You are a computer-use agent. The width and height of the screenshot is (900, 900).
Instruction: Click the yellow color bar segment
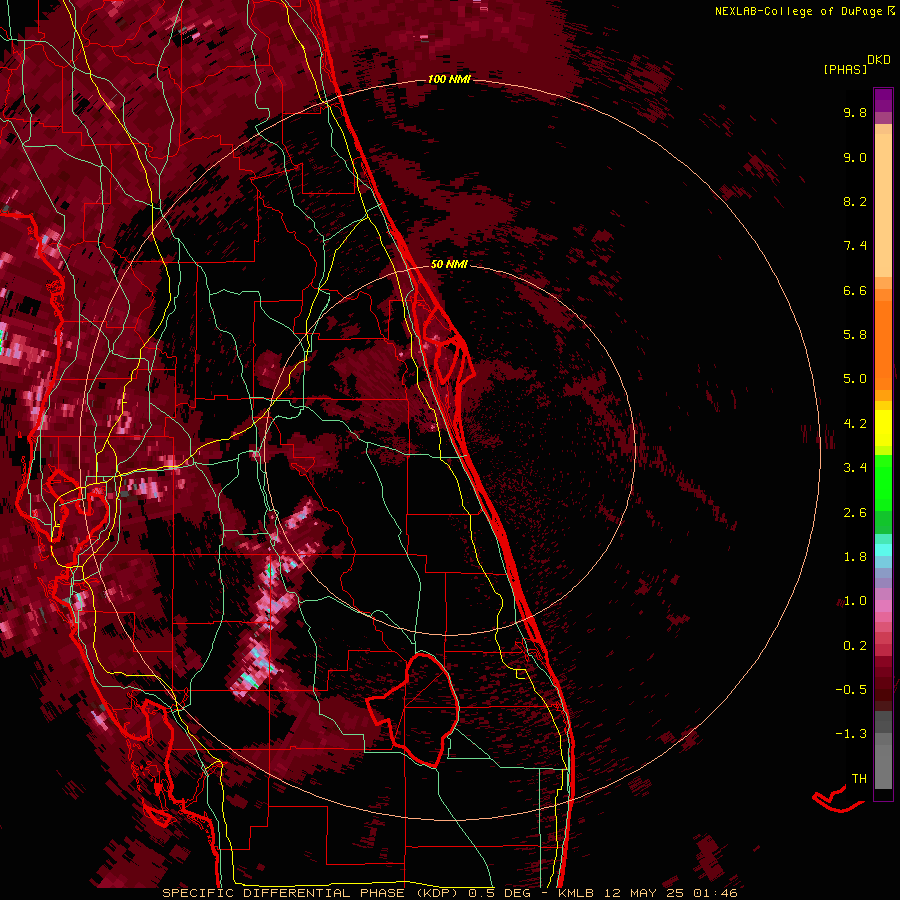[883, 428]
